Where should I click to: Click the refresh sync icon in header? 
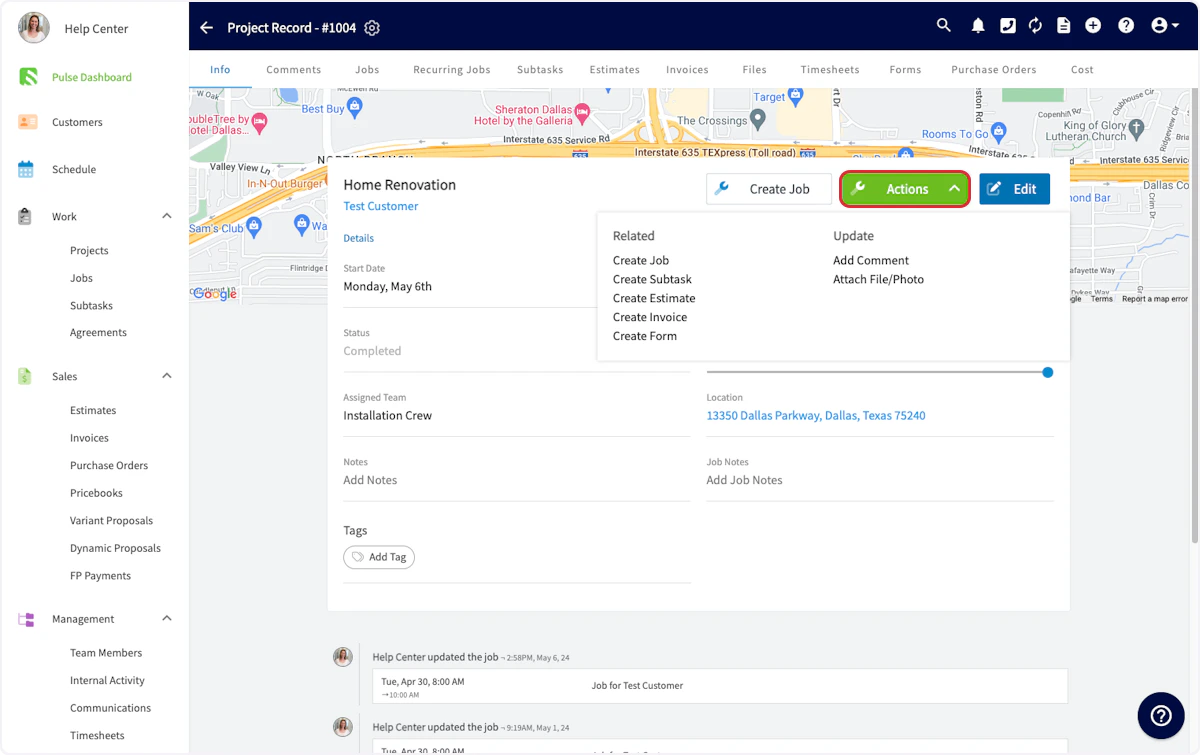[x=1035, y=26]
